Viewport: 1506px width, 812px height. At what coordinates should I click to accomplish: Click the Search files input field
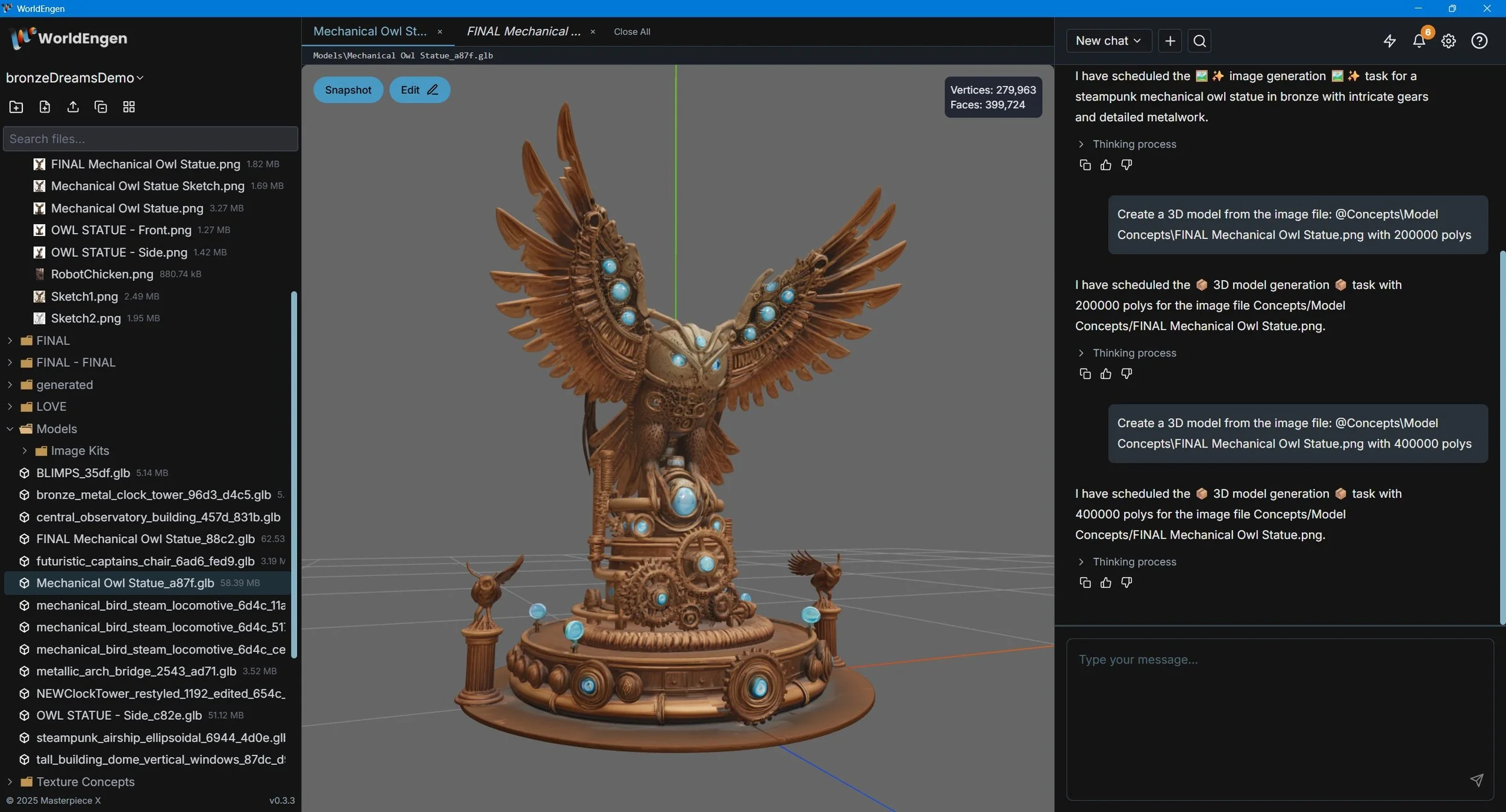coord(151,139)
